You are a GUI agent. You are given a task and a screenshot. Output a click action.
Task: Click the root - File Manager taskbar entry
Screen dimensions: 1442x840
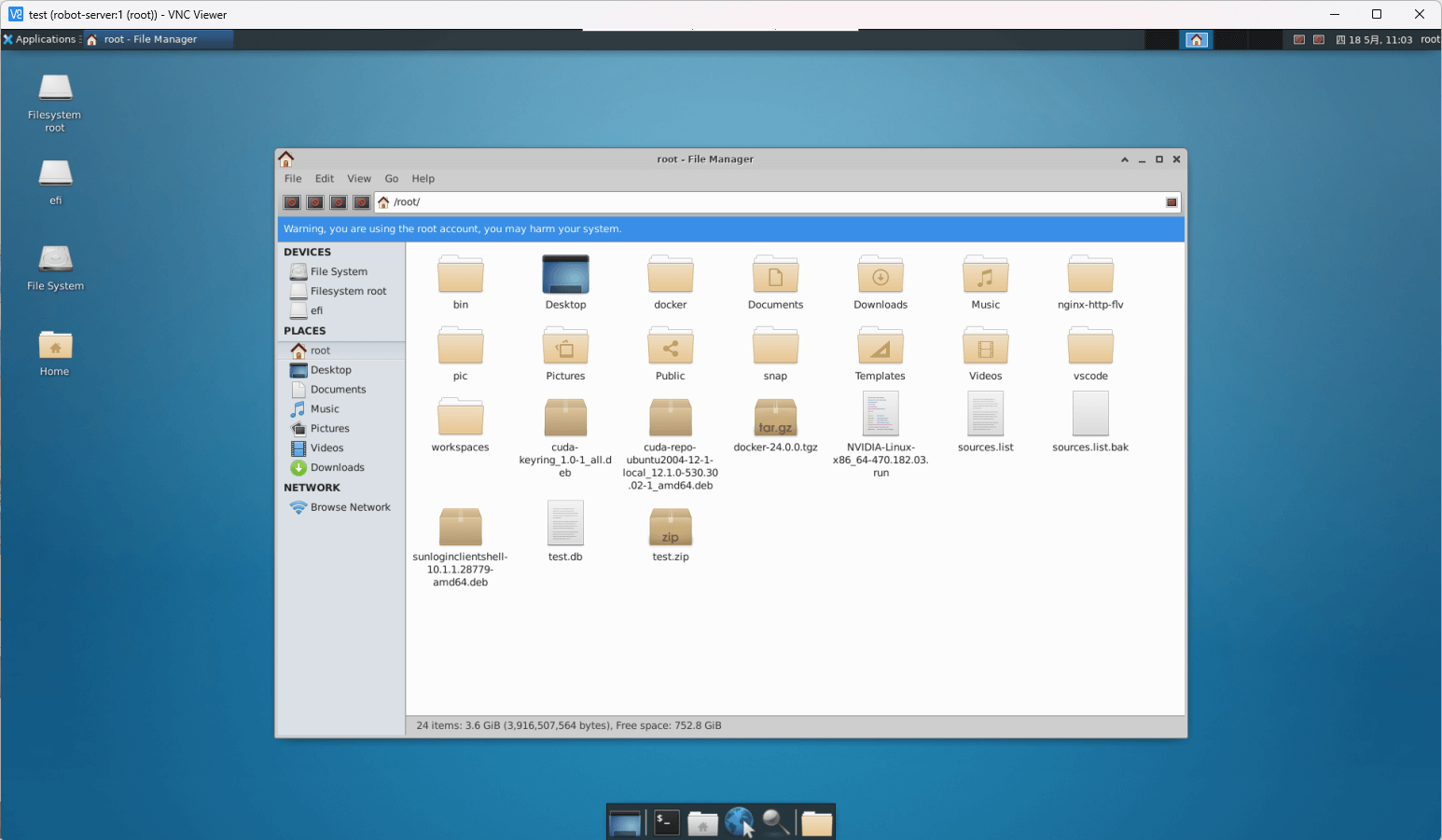[159, 39]
